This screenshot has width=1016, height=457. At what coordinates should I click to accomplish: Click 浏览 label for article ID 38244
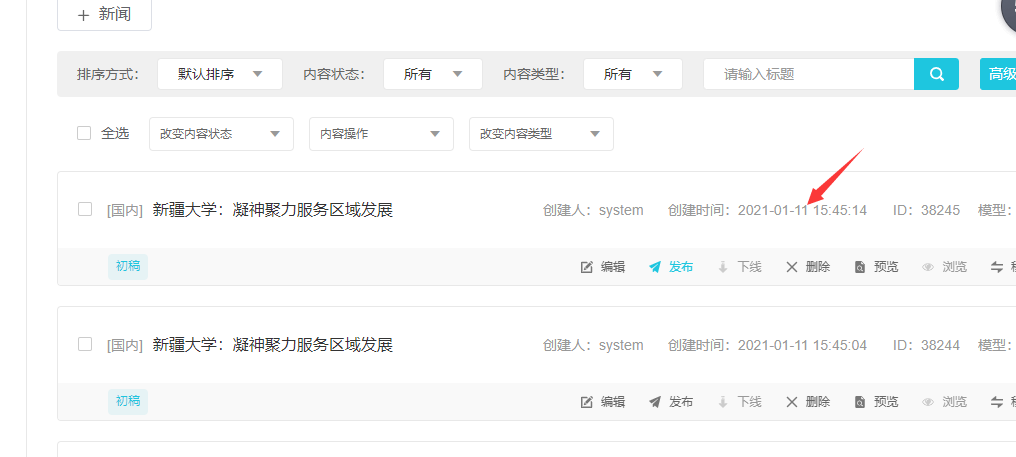click(954, 403)
